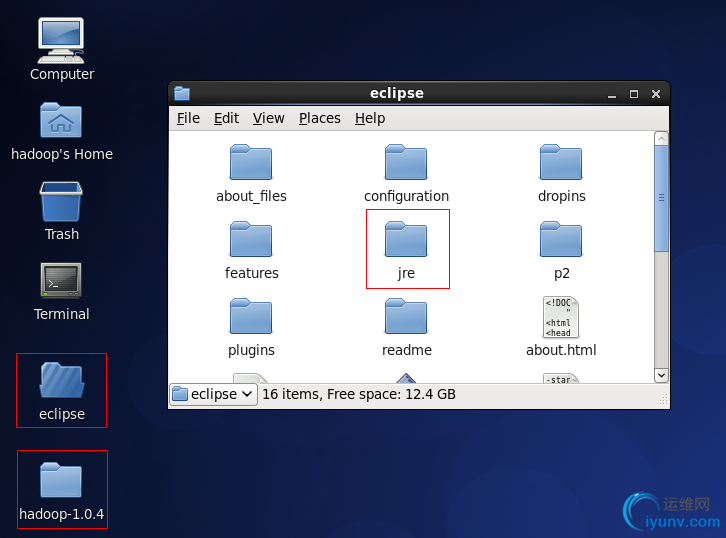This screenshot has height=538, width=726.
Task: Open the Help menu
Action: (370, 119)
